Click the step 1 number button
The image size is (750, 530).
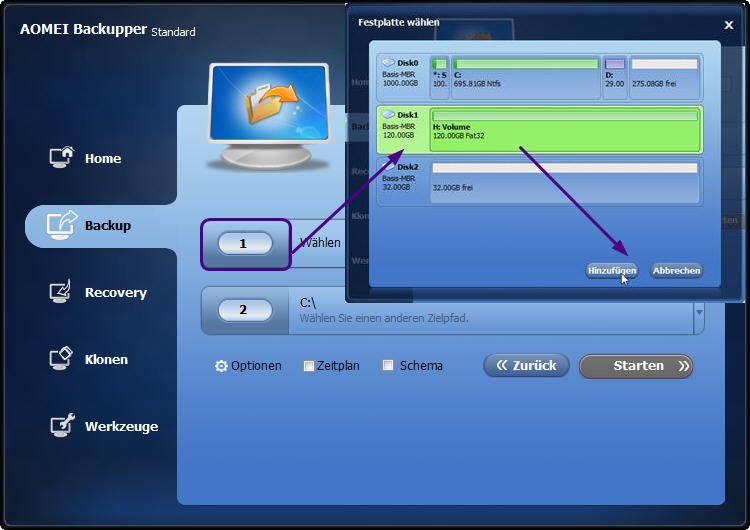pos(245,244)
